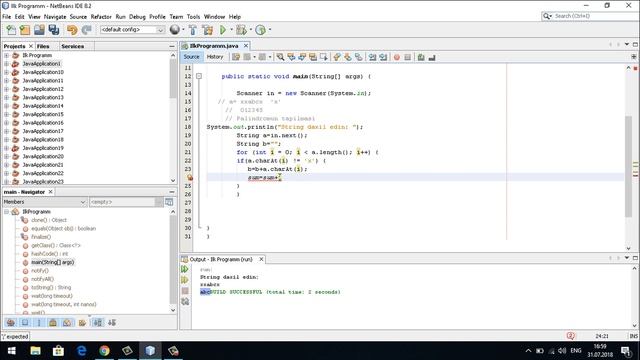Open dropdown arrow next to Run Project
The width and height of the screenshot is (640, 360).
point(231,29)
